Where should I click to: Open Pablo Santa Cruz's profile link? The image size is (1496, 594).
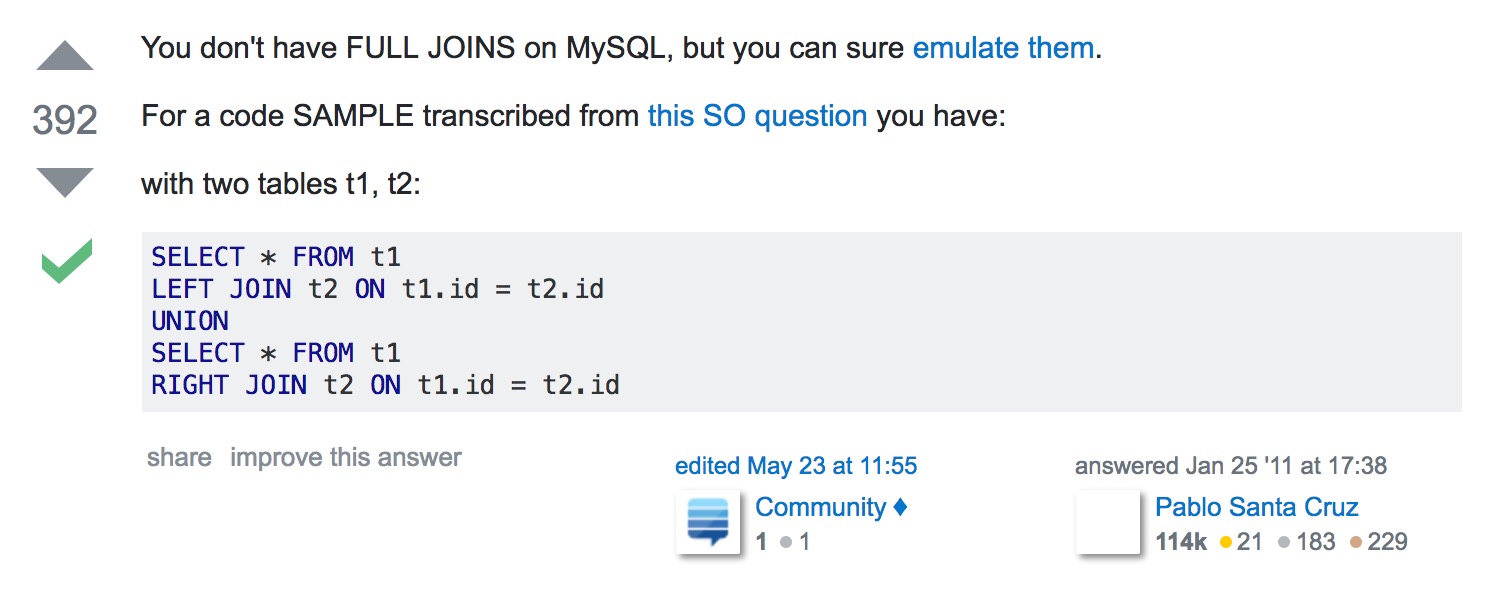click(x=1257, y=507)
